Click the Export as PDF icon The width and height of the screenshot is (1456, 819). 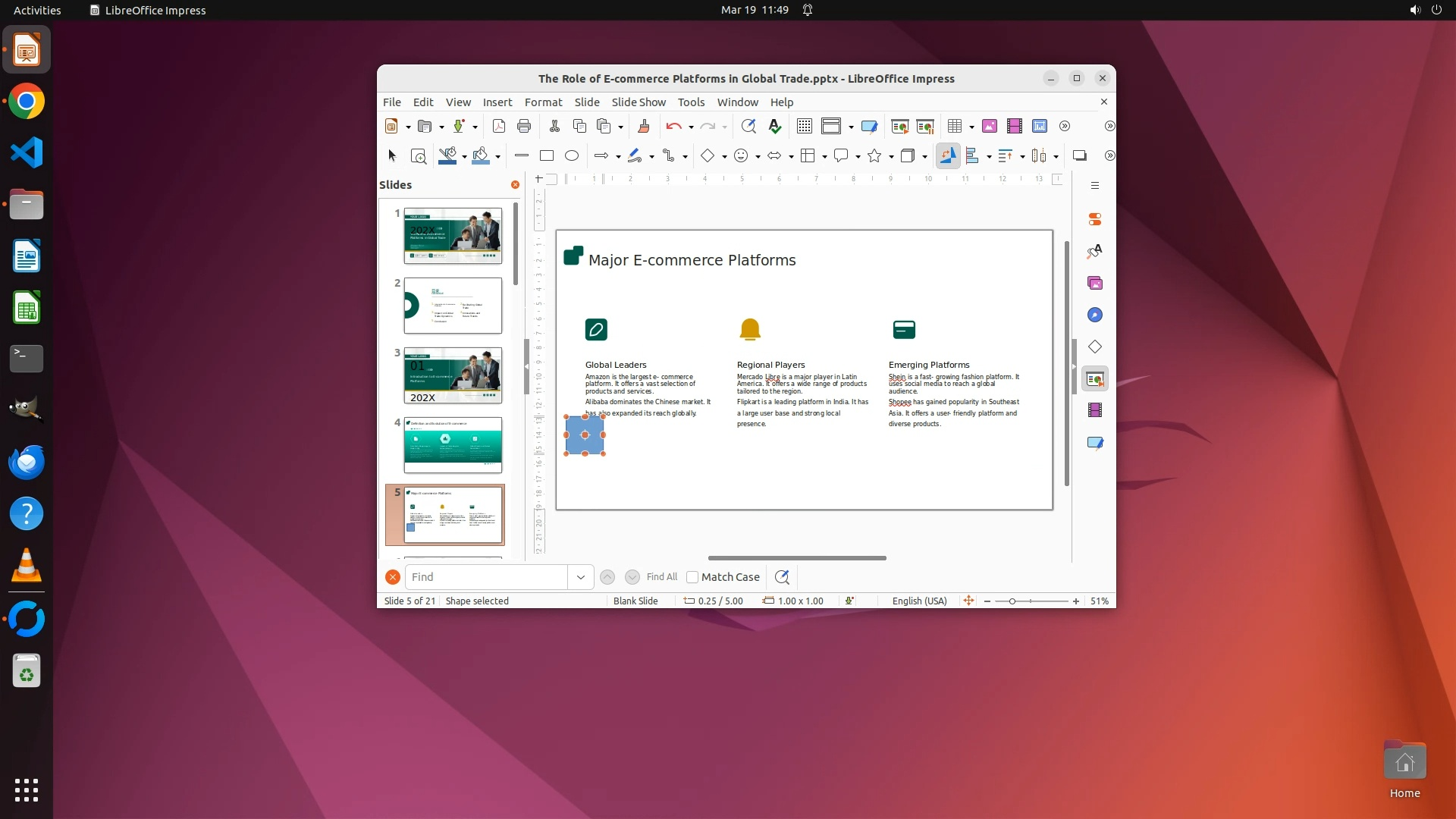point(499,127)
